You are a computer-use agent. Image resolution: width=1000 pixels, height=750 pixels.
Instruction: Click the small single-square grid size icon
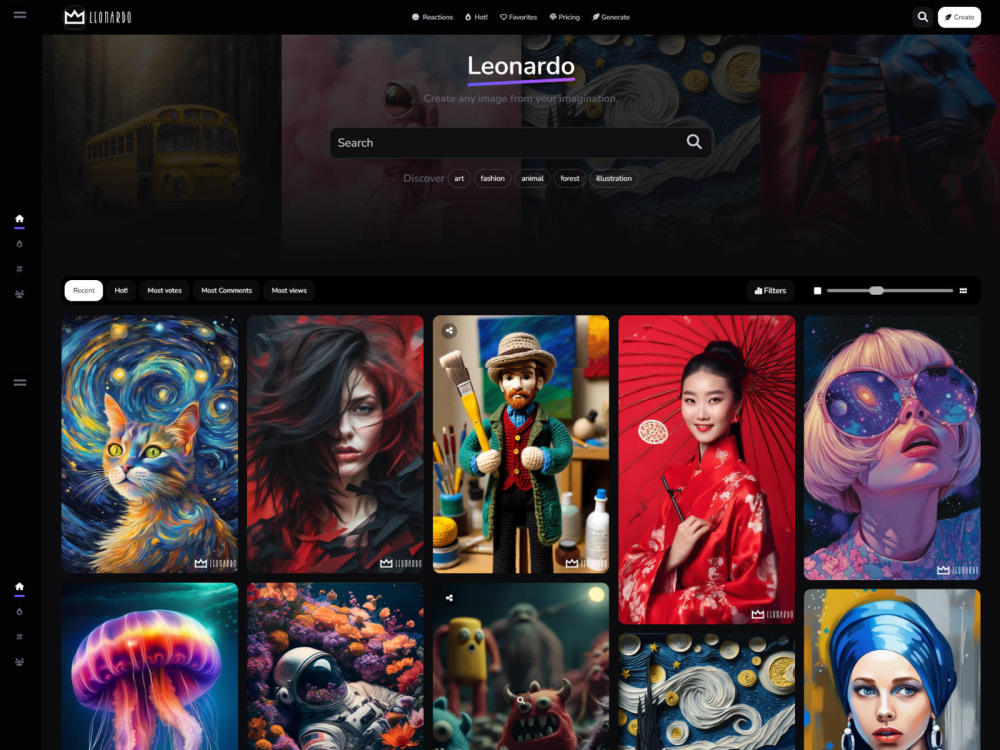[x=817, y=291]
